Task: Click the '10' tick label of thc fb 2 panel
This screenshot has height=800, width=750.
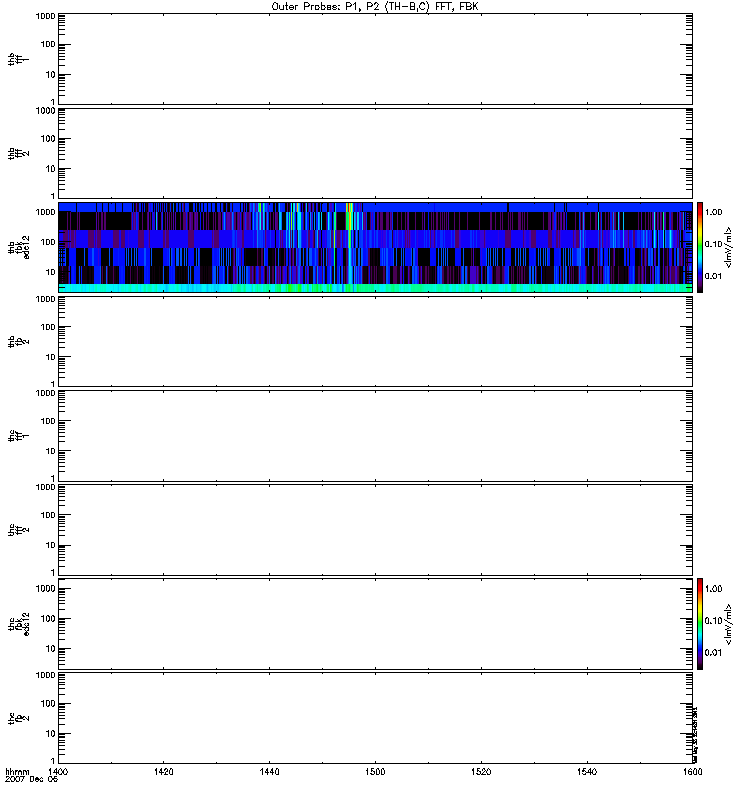Action: 50,734
